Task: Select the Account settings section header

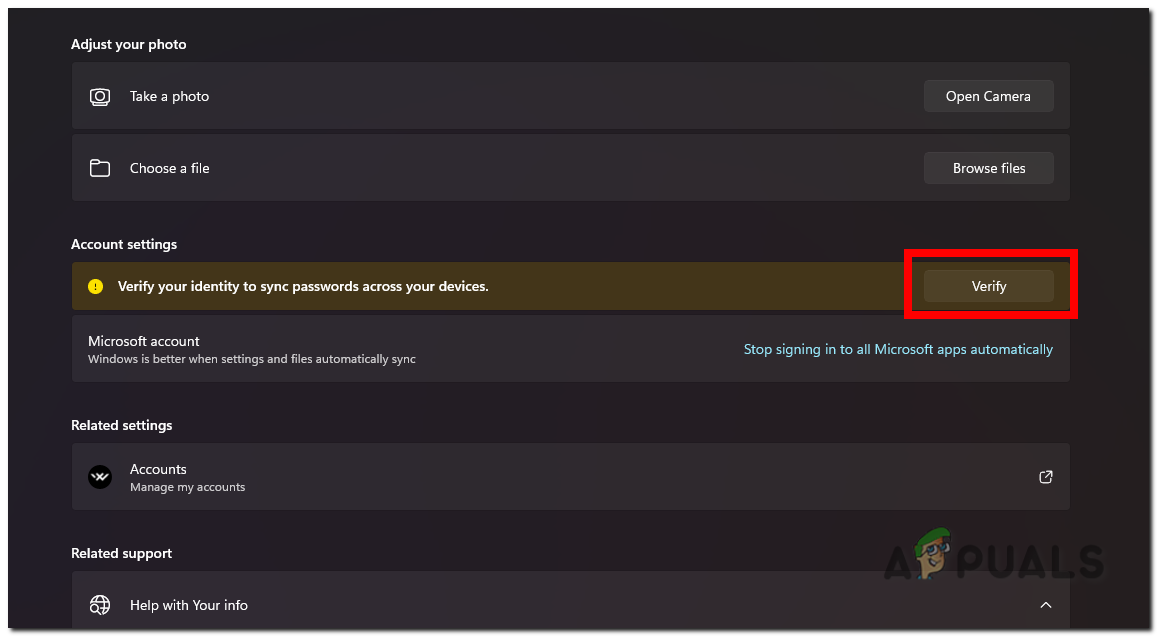Action: (124, 244)
